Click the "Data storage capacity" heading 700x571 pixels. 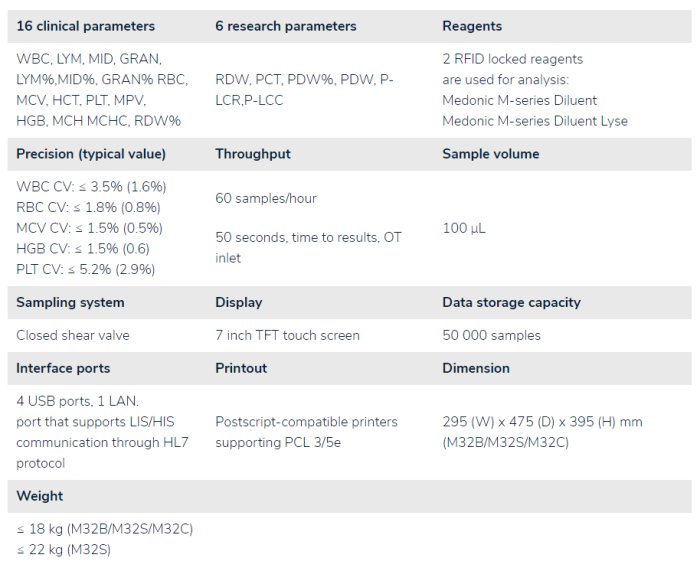pos(511,302)
